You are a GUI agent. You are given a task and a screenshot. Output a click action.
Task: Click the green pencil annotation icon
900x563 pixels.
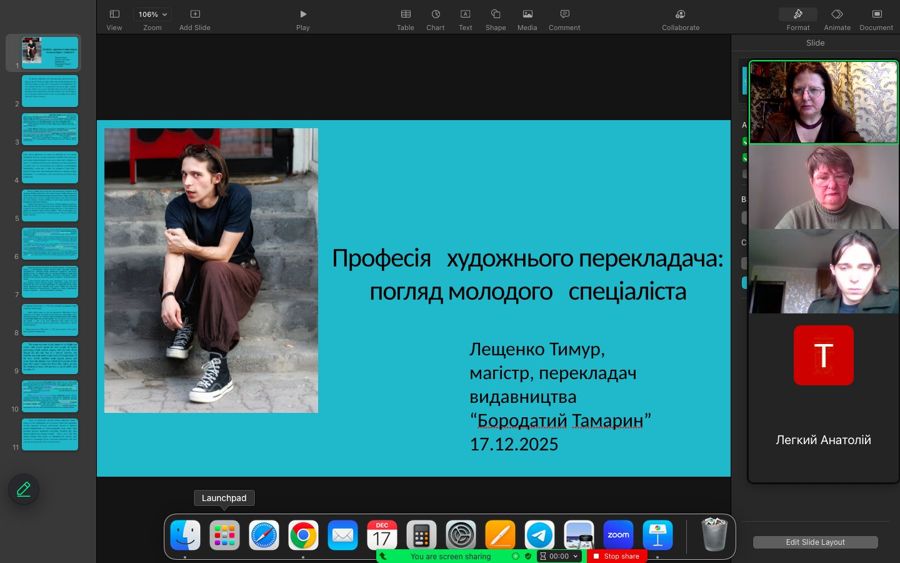coord(24,489)
